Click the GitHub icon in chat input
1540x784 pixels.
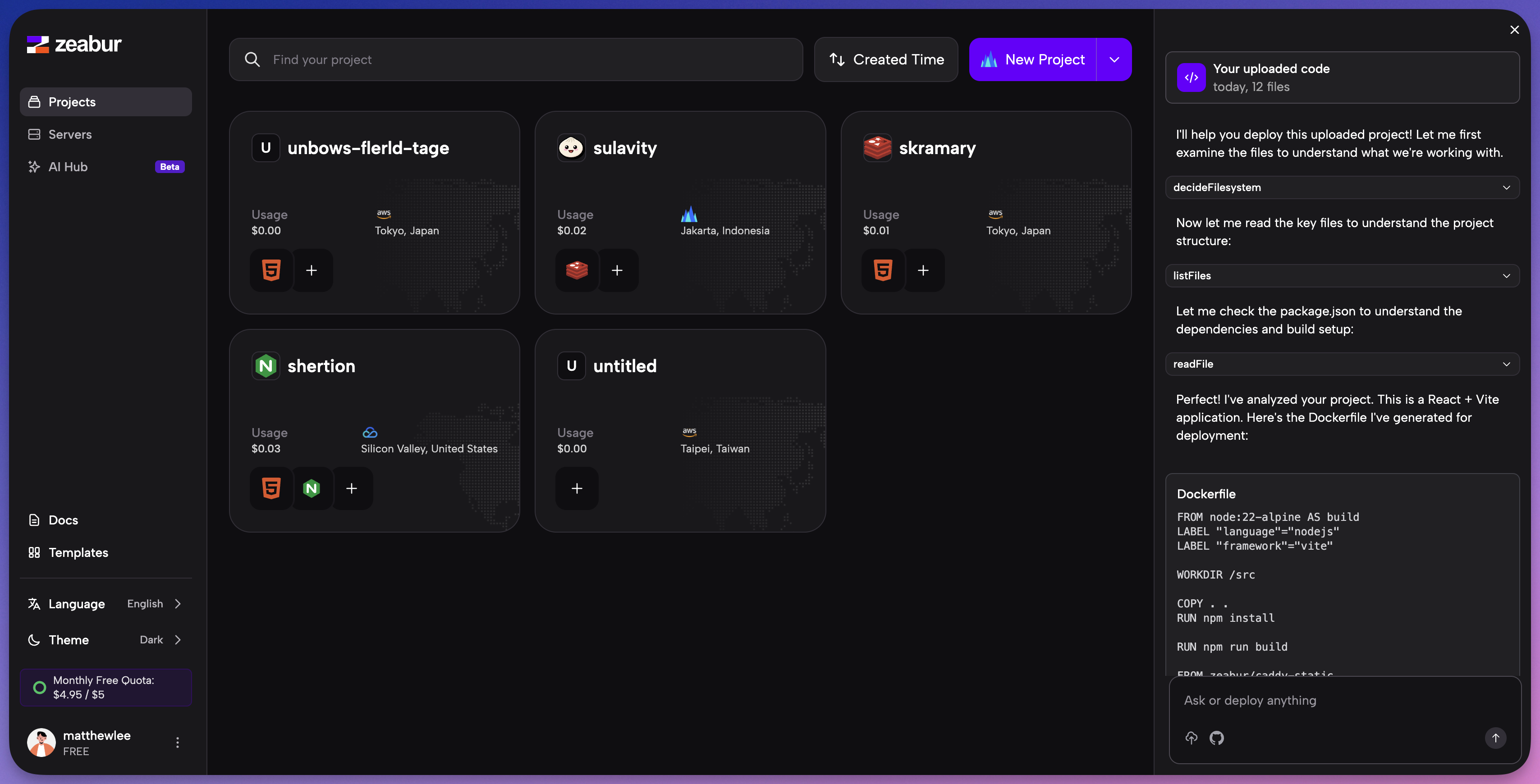click(x=1216, y=738)
